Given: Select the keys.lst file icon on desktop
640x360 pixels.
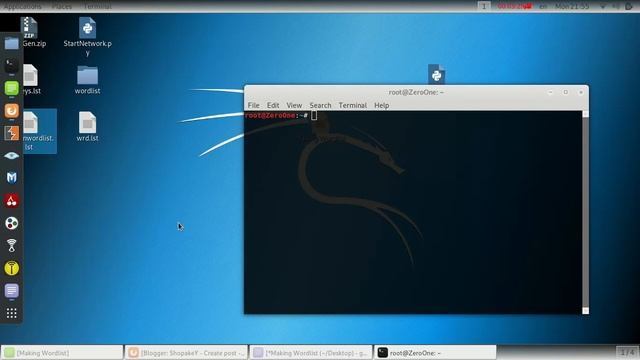Looking at the screenshot, I should pos(31,80).
